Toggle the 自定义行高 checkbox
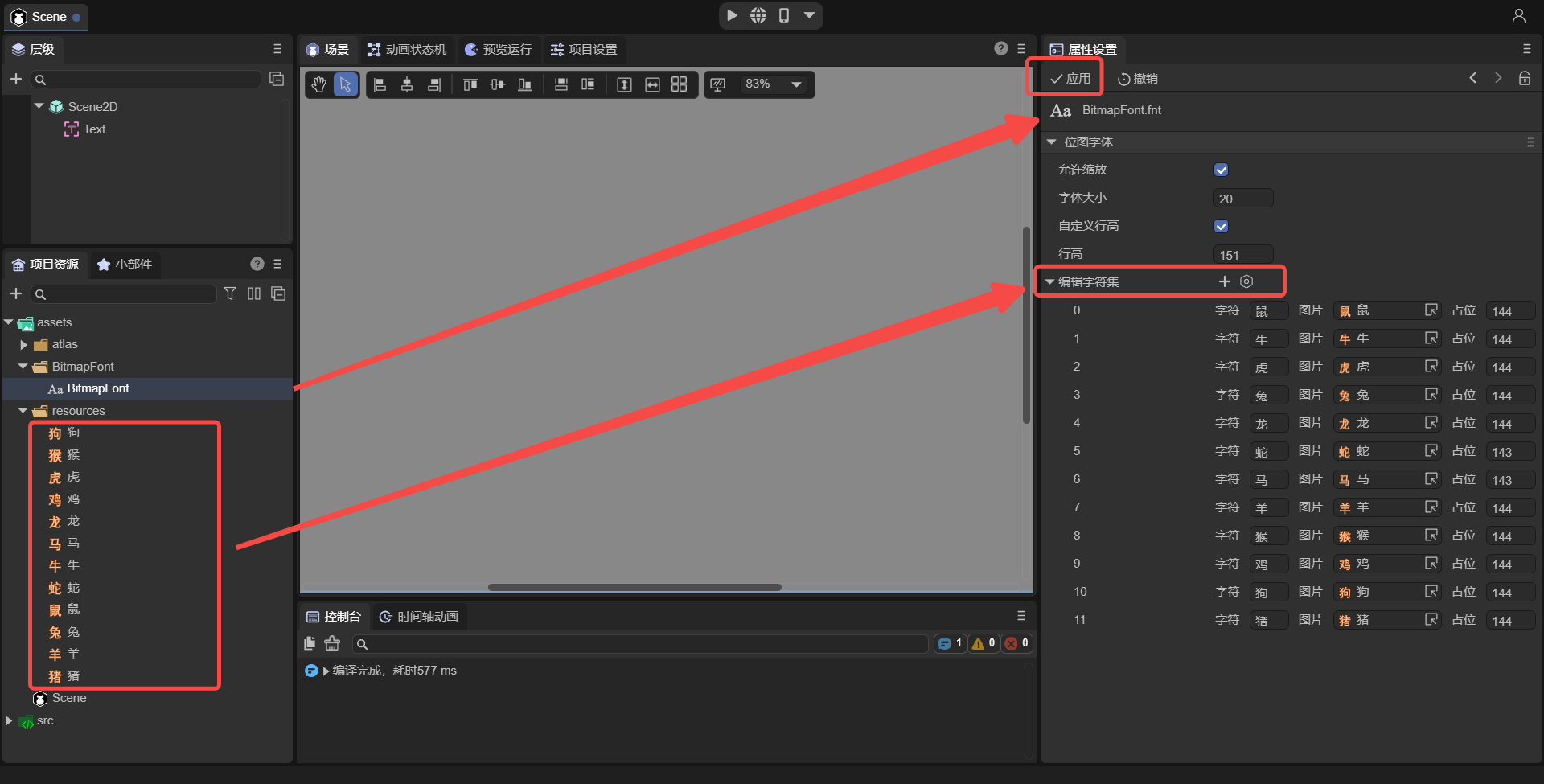This screenshot has height=784, width=1544. [1221, 226]
